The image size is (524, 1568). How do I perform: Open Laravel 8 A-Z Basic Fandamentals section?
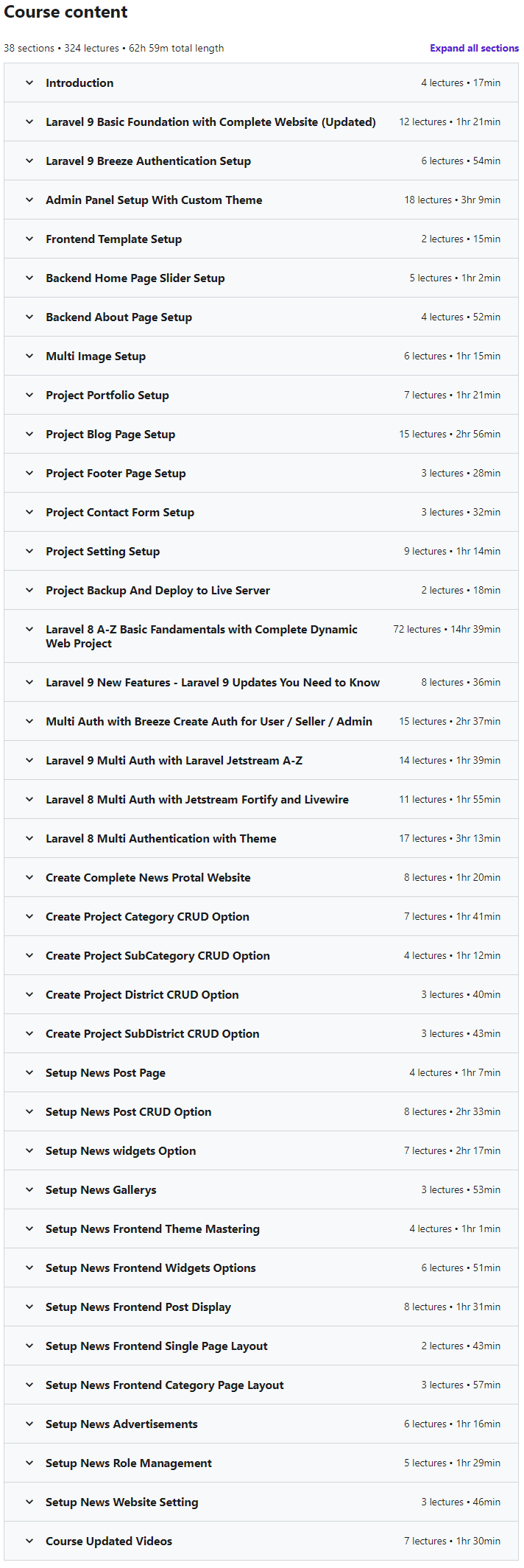(x=202, y=636)
